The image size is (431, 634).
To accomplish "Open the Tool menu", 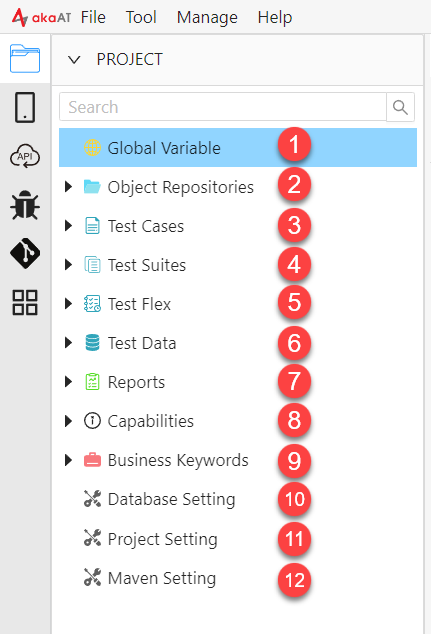I will [x=141, y=17].
